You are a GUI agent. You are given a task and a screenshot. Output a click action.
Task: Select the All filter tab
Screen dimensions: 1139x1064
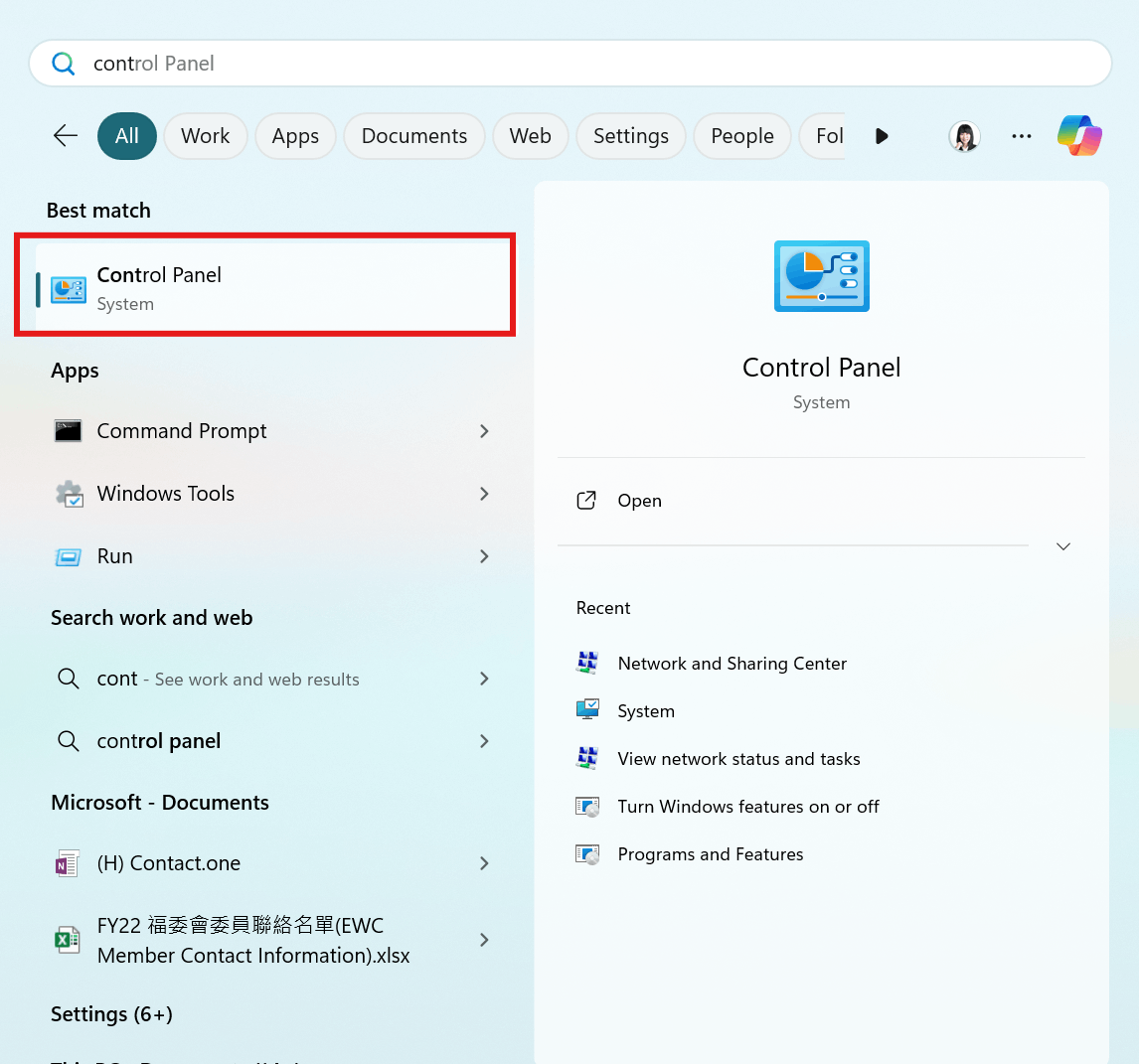[x=127, y=136]
